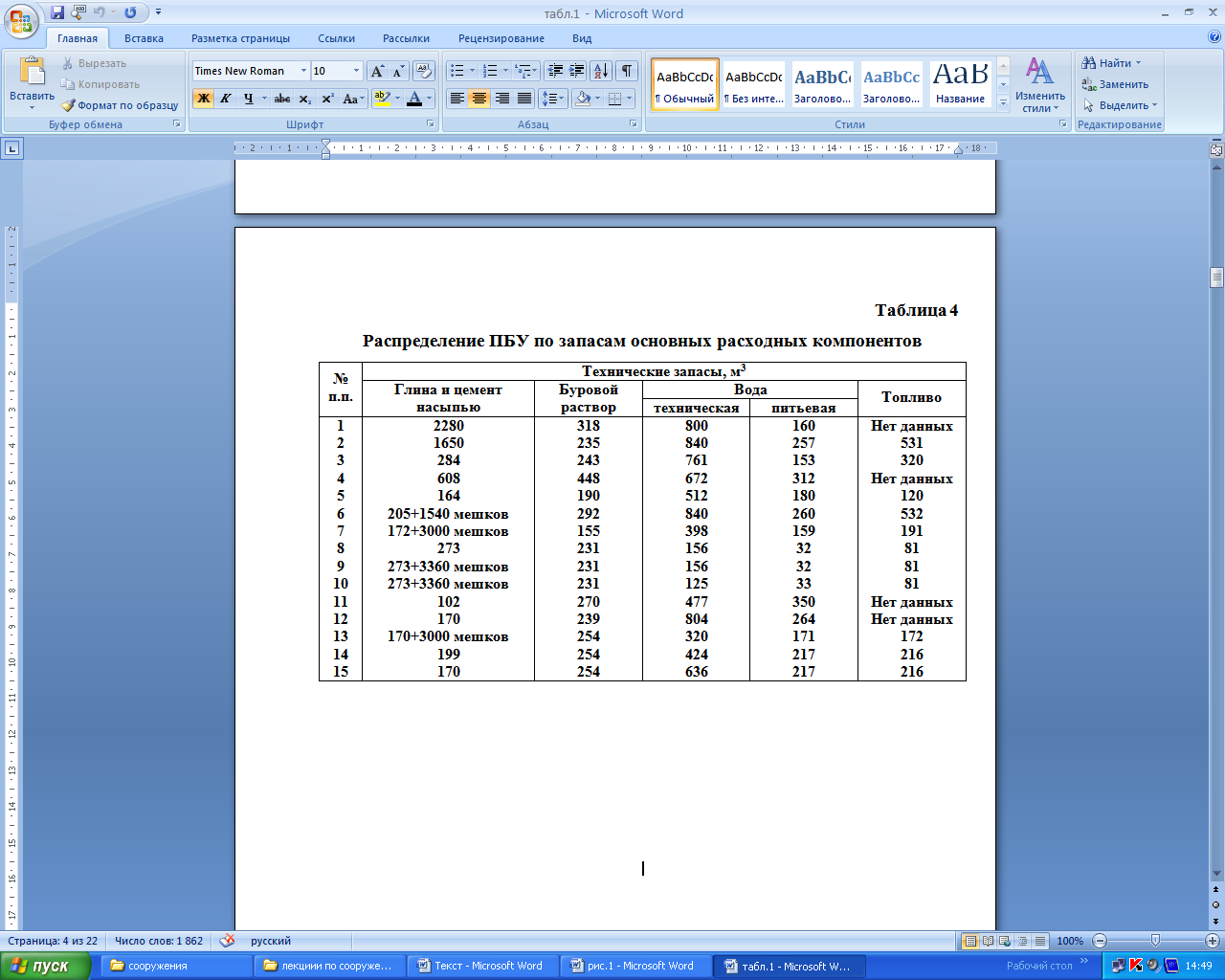The height and width of the screenshot is (980, 1225).
Task: Click the Заменить button
Action: point(1116,84)
